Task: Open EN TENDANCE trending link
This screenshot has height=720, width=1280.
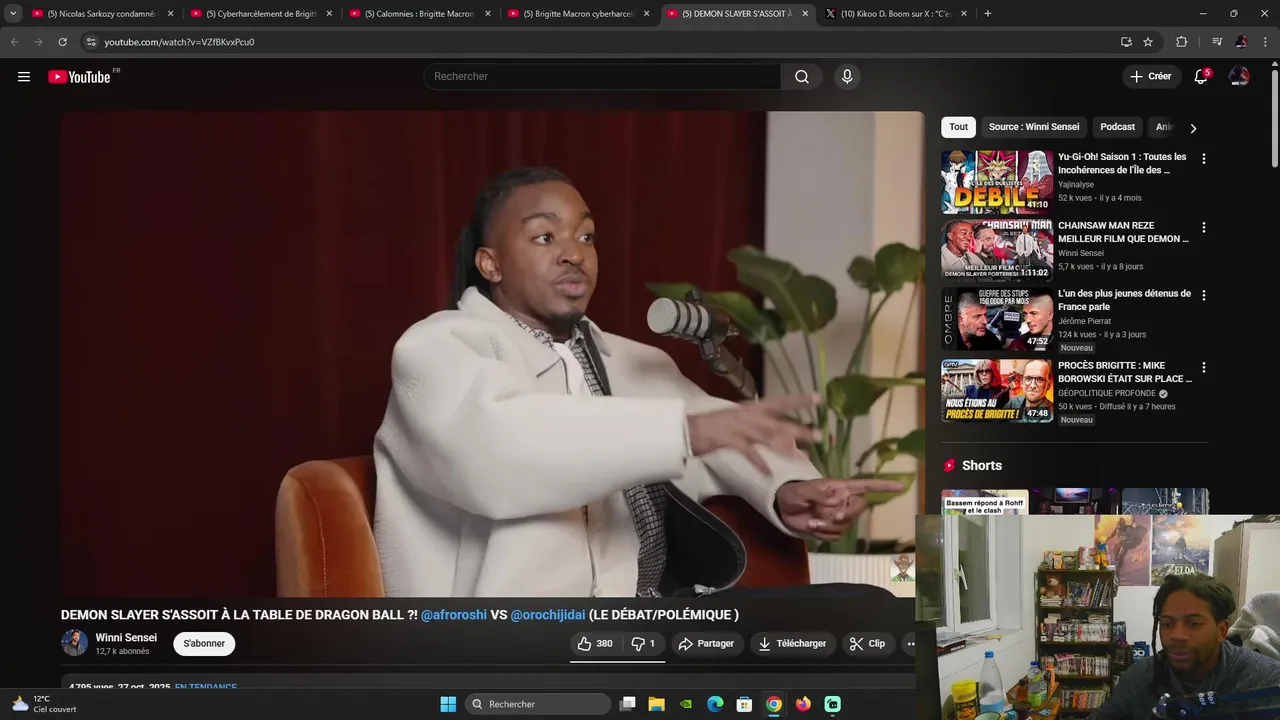Action: pos(206,687)
